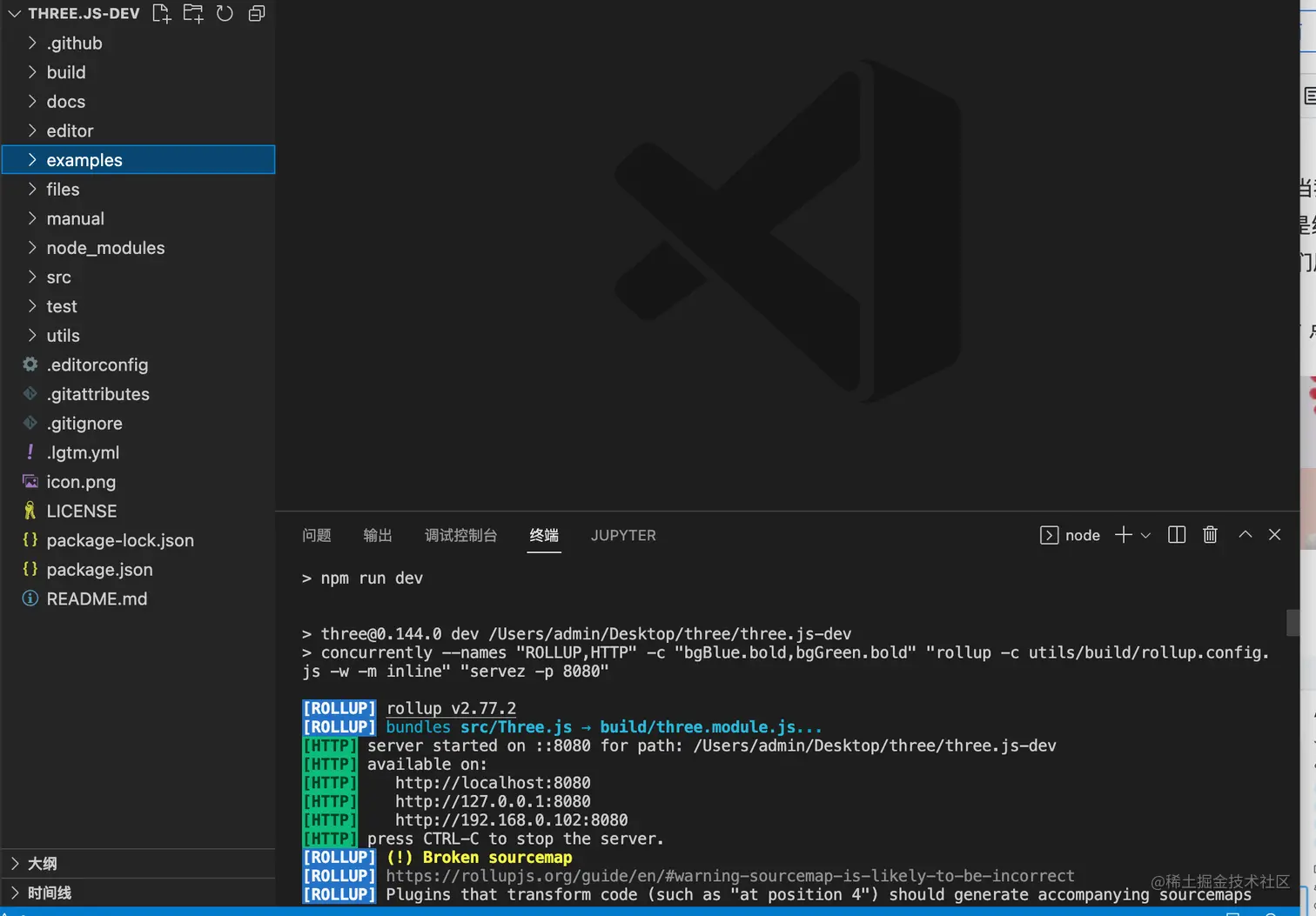This screenshot has width=1316, height=916.
Task: Split the terminal pane
Action: (1177, 535)
